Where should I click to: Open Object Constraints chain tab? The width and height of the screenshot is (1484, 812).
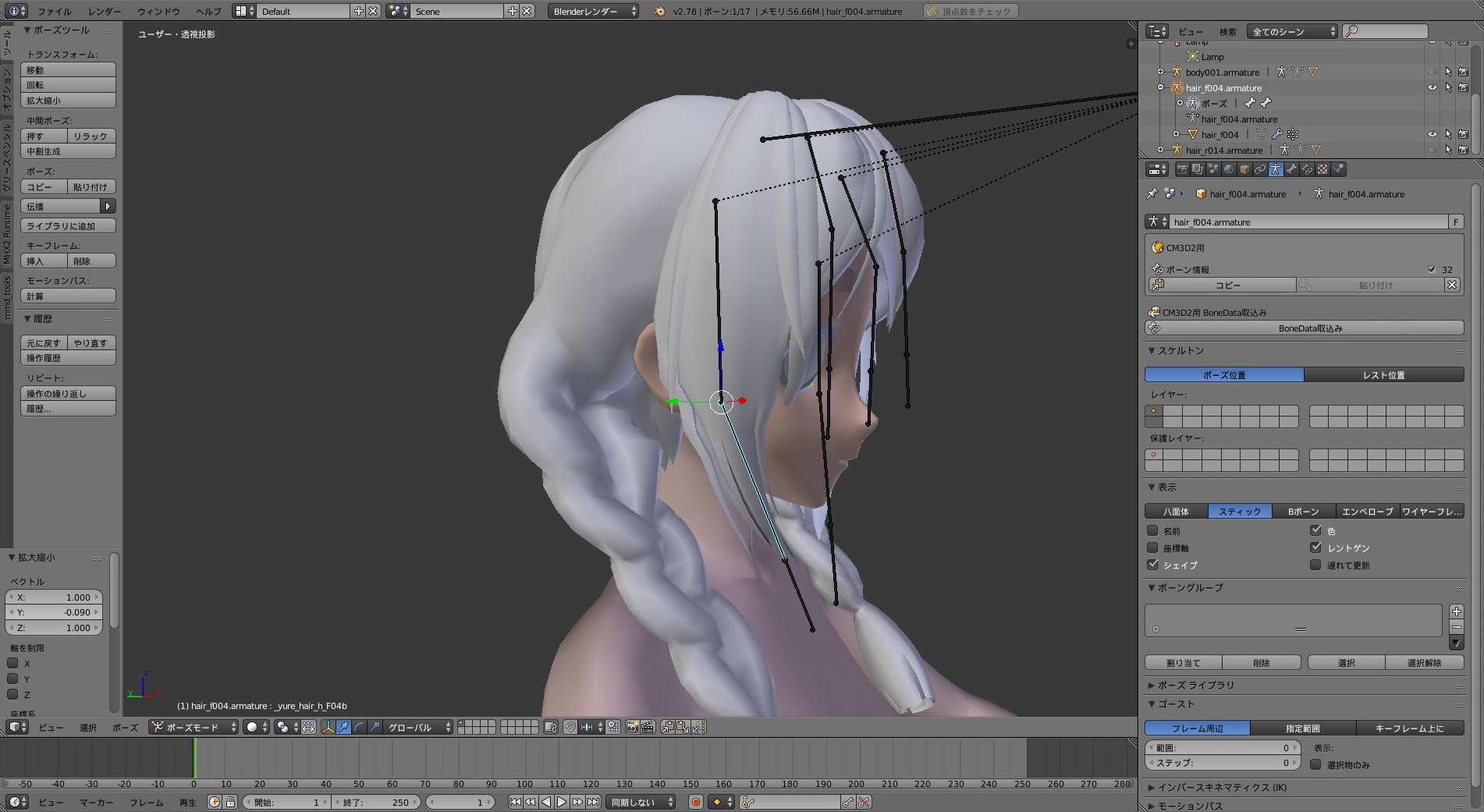pos(1260,169)
